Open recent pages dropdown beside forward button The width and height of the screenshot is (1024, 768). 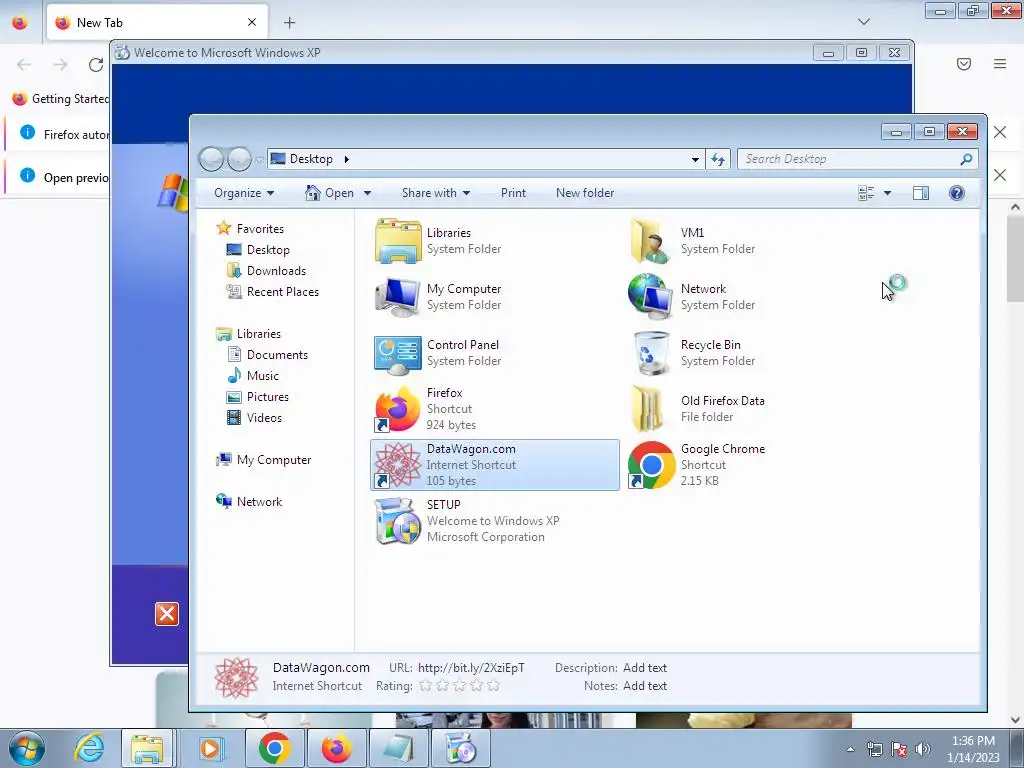(259, 159)
